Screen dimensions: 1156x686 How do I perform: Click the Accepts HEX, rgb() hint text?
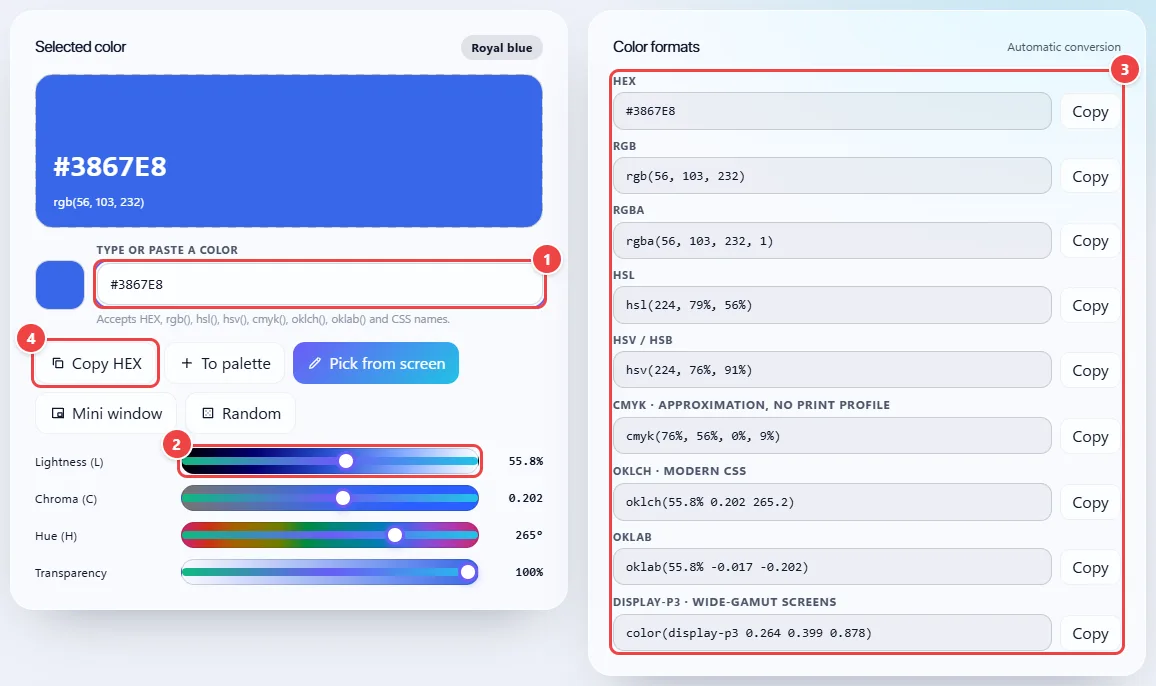pos(273,319)
